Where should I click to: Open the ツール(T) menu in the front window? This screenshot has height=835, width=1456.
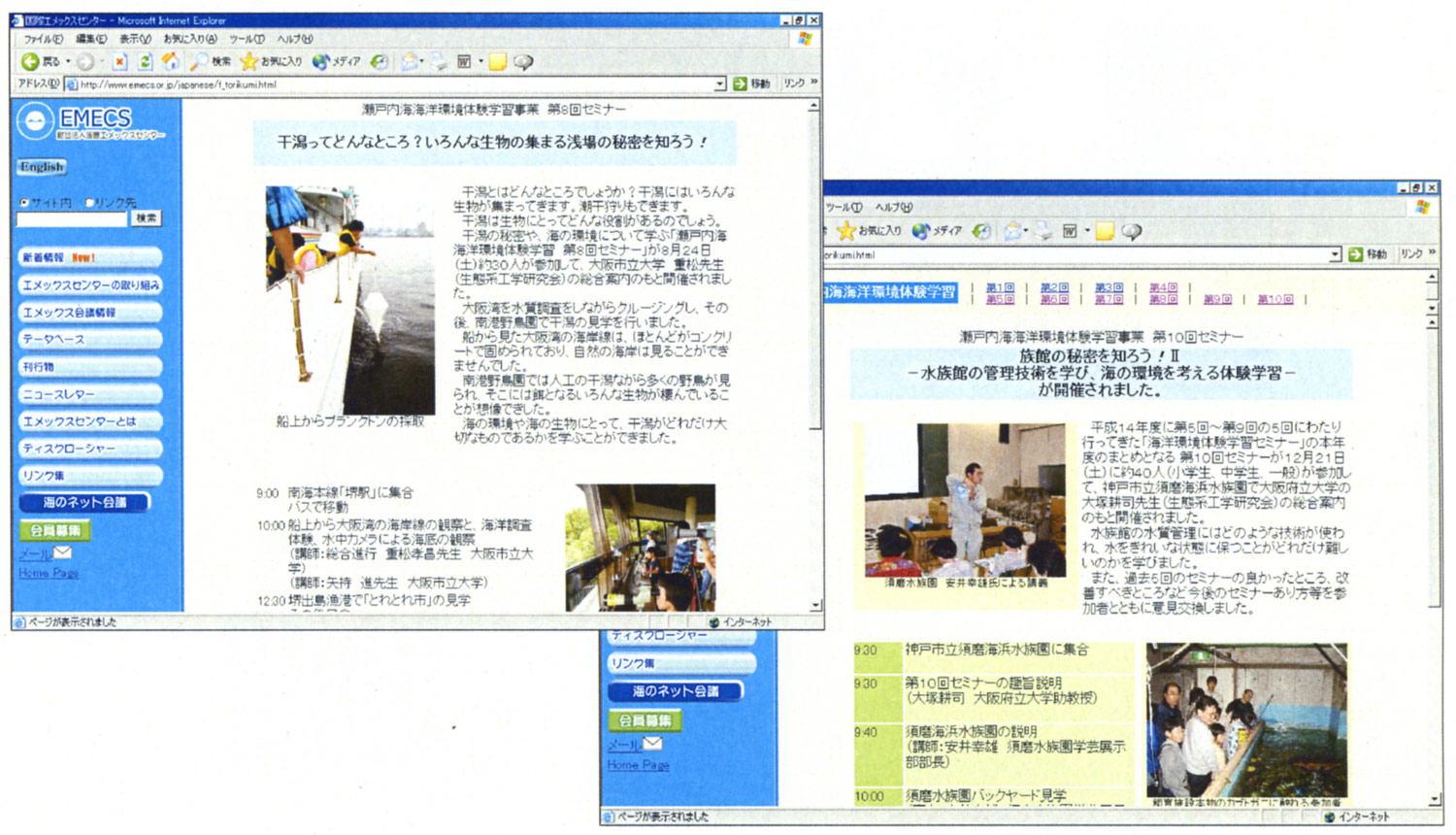click(247, 39)
